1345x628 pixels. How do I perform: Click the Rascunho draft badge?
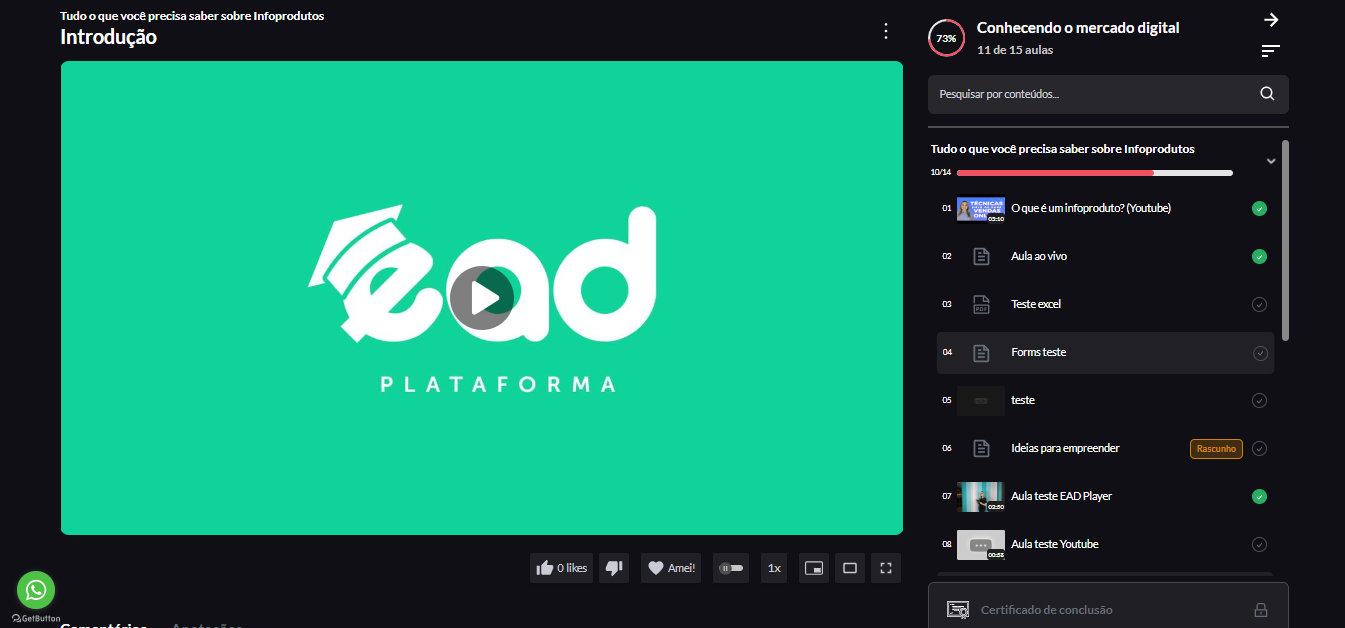pos(1216,449)
